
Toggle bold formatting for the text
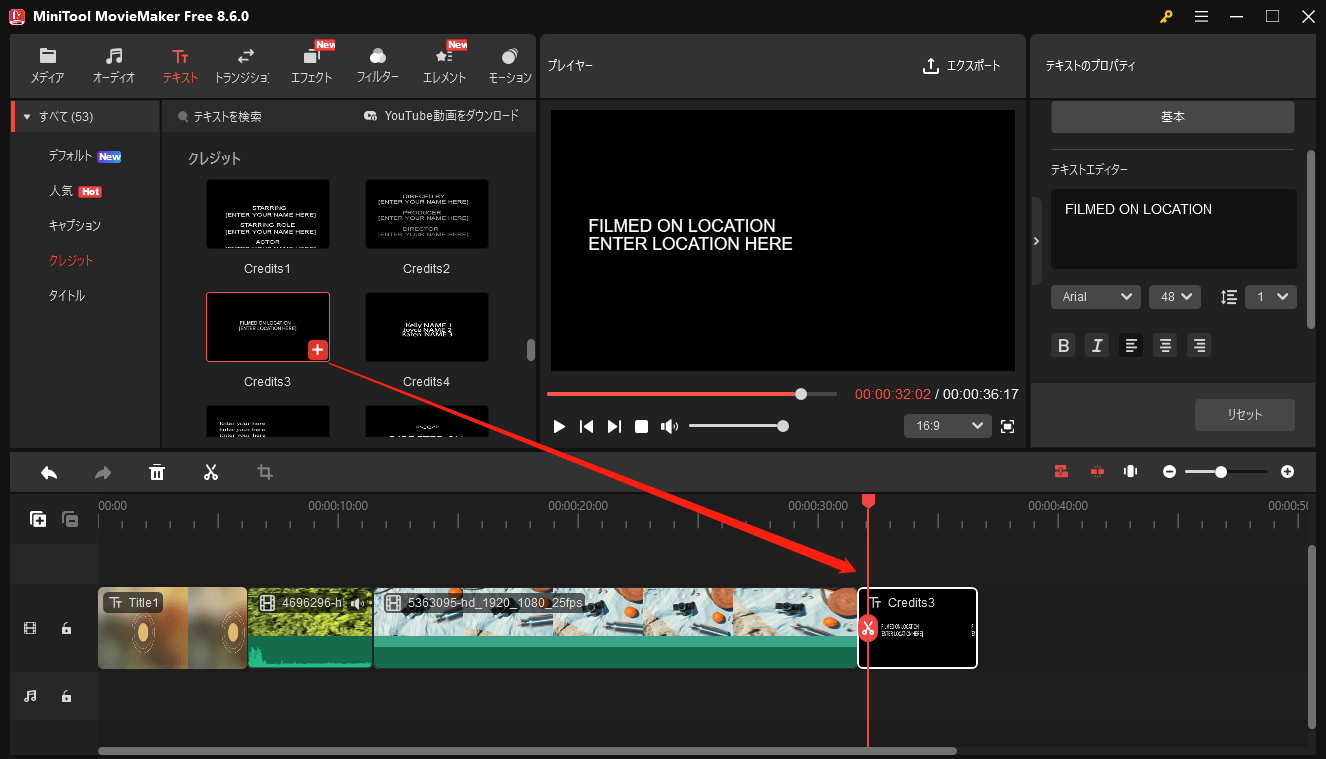coord(1063,345)
